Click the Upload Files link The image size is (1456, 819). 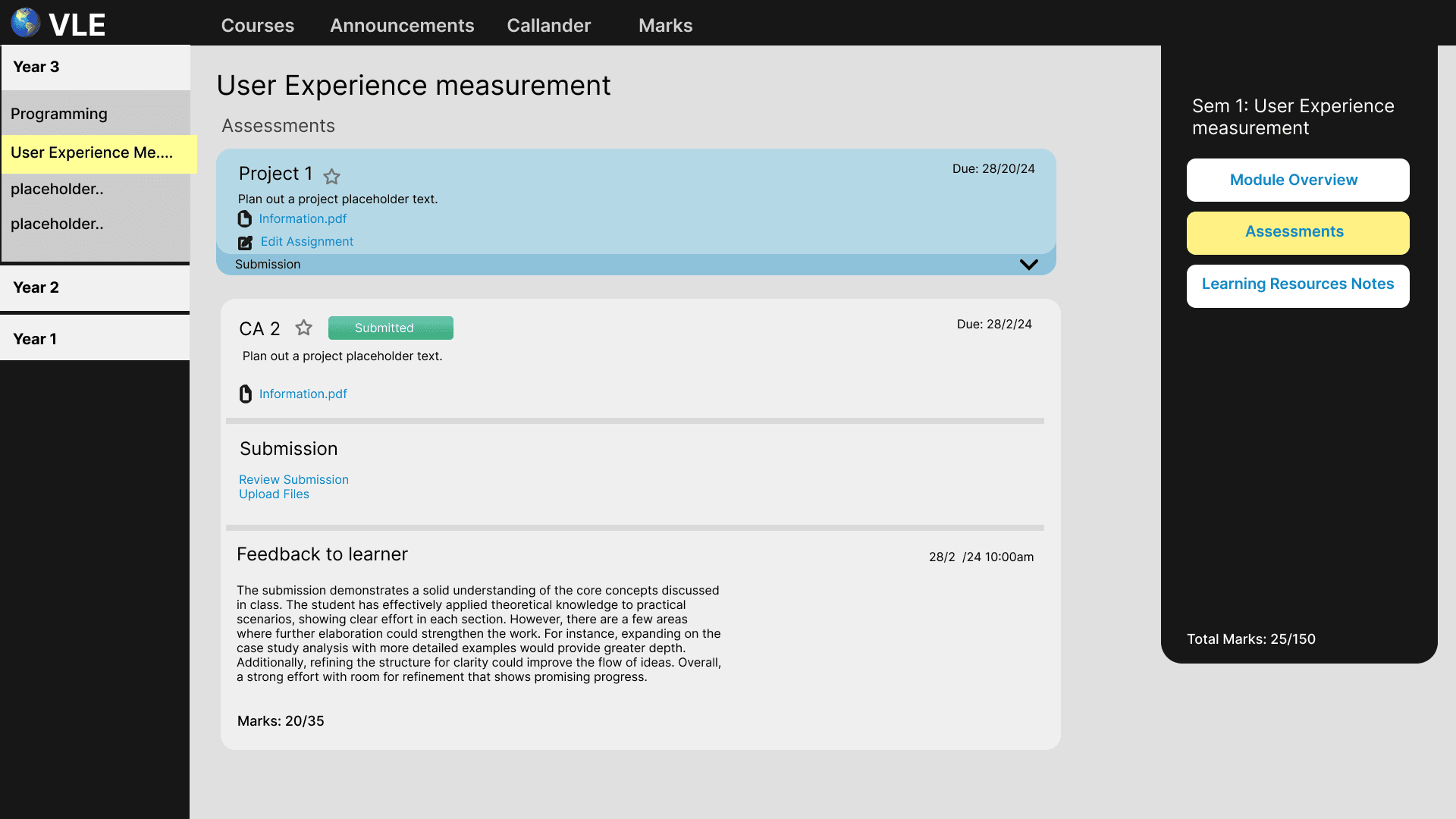pyautogui.click(x=274, y=494)
